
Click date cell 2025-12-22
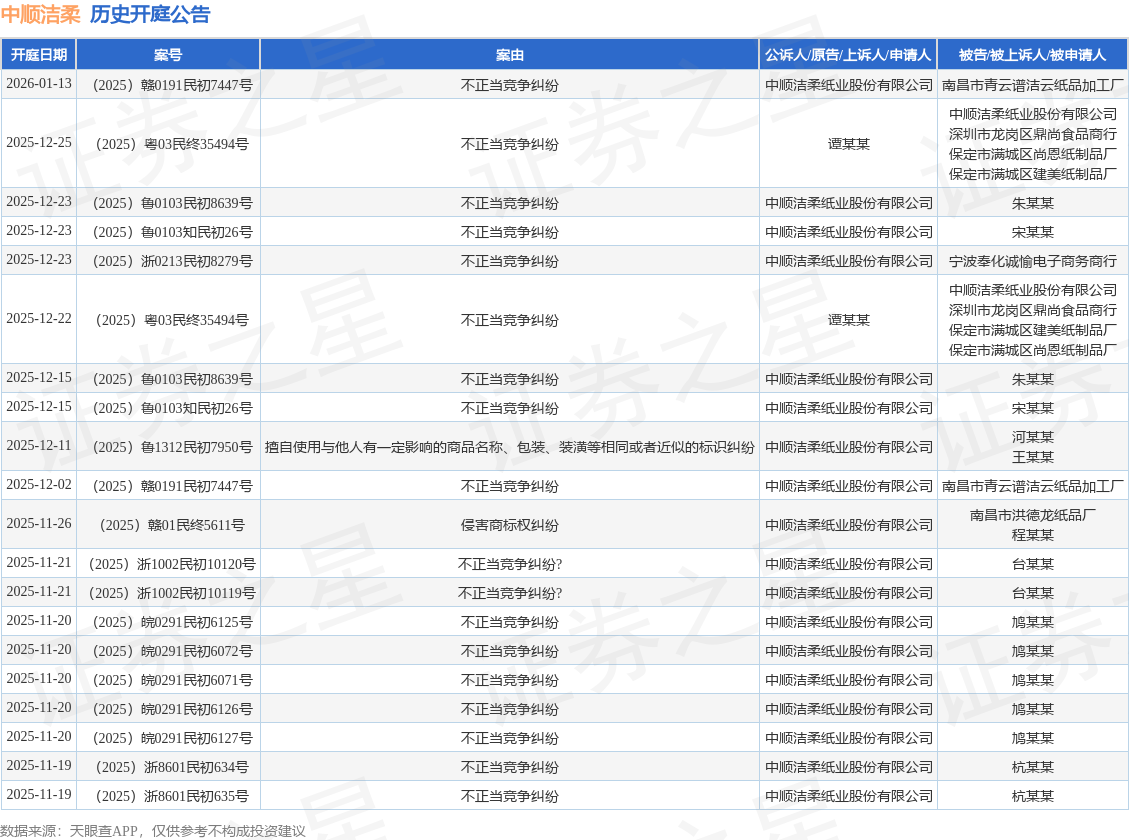pyautogui.click(x=39, y=318)
